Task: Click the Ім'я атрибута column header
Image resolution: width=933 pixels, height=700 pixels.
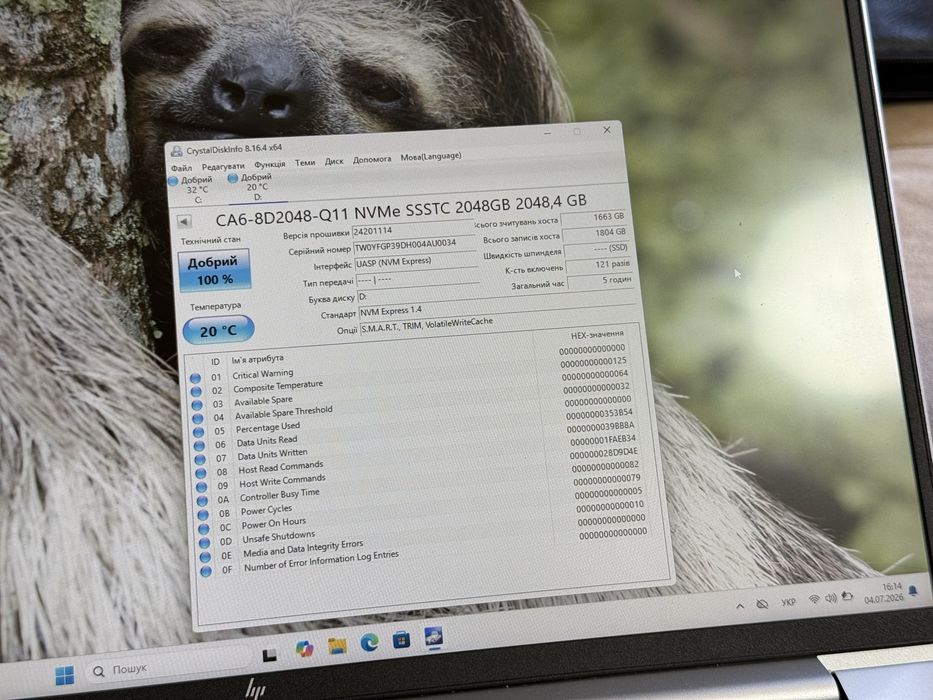Action: point(258,360)
